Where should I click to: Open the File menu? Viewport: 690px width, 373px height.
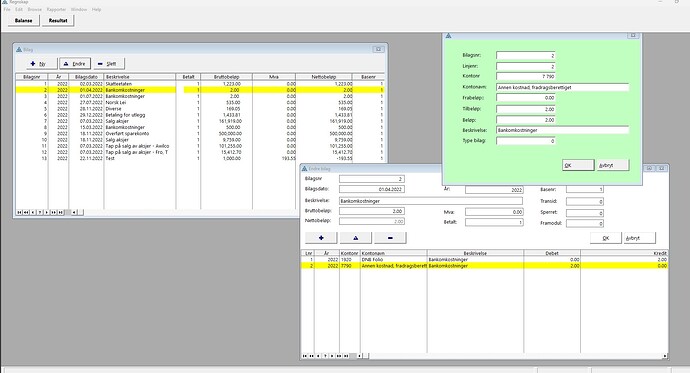click(7, 9)
